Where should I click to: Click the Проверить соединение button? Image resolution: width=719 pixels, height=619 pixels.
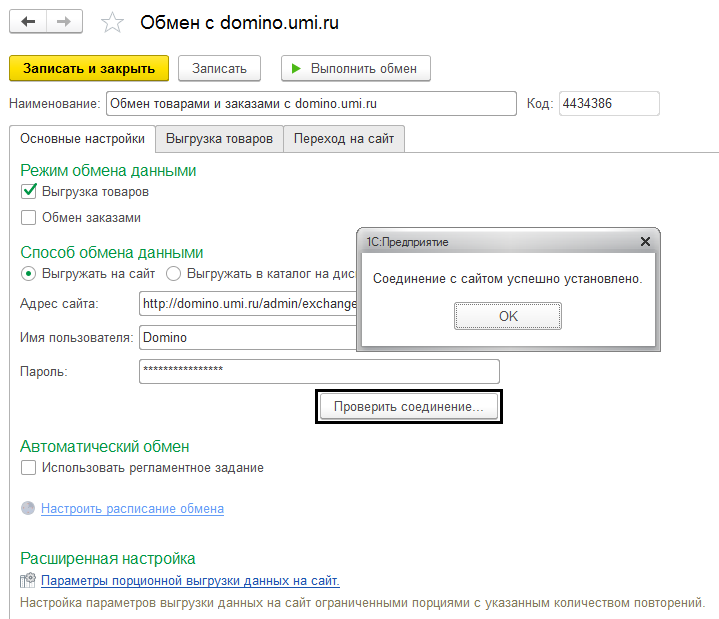pos(408,407)
